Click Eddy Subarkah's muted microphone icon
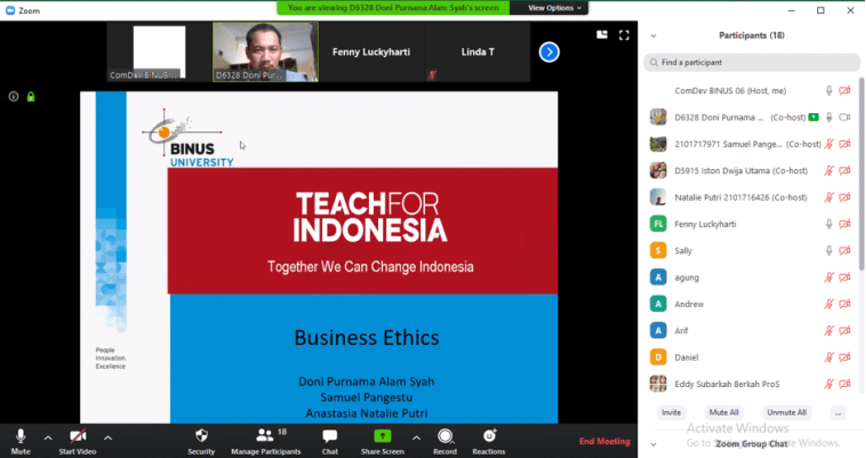The width and height of the screenshot is (866, 458). tap(829, 384)
